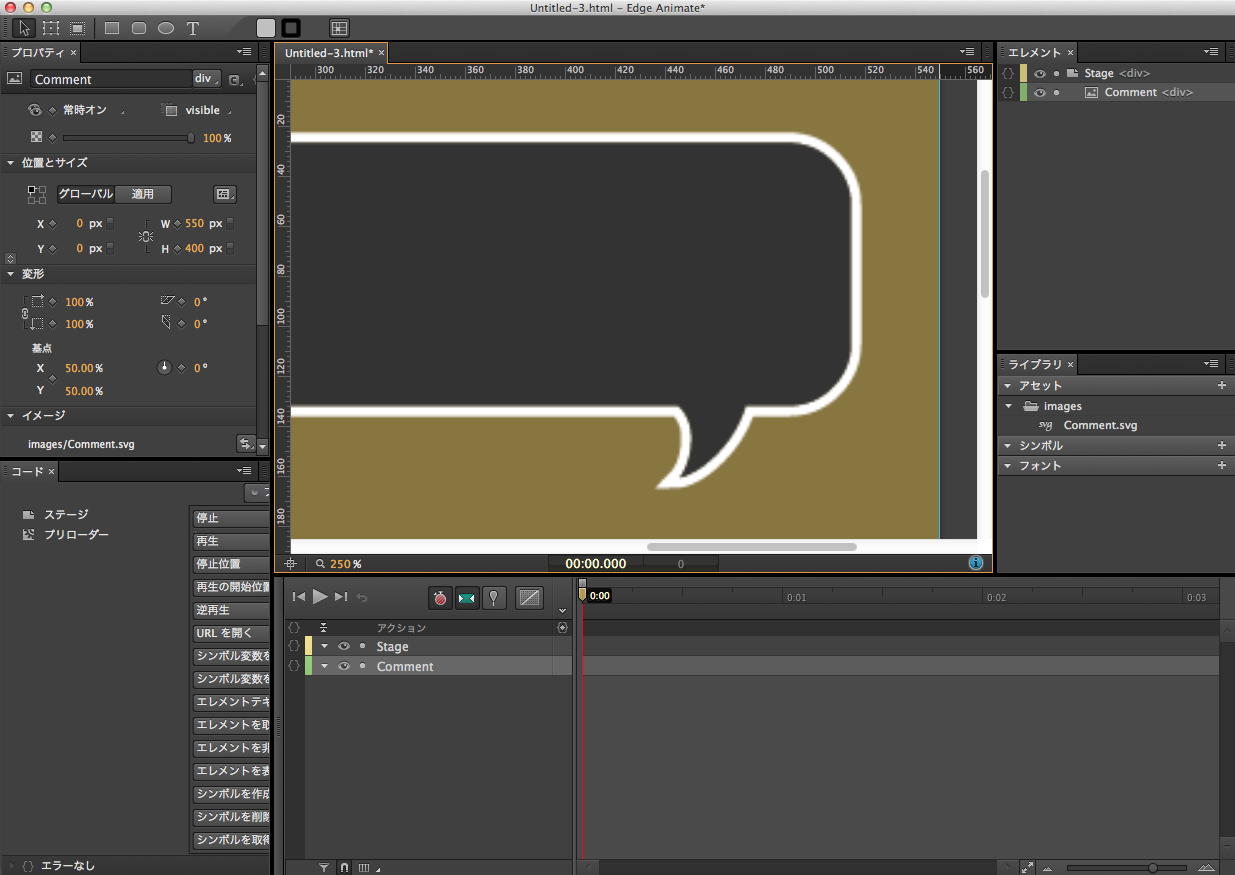Open the 常時オン display dropdown
The height and width of the screenshot is (875, 1235).
[94, 110]
